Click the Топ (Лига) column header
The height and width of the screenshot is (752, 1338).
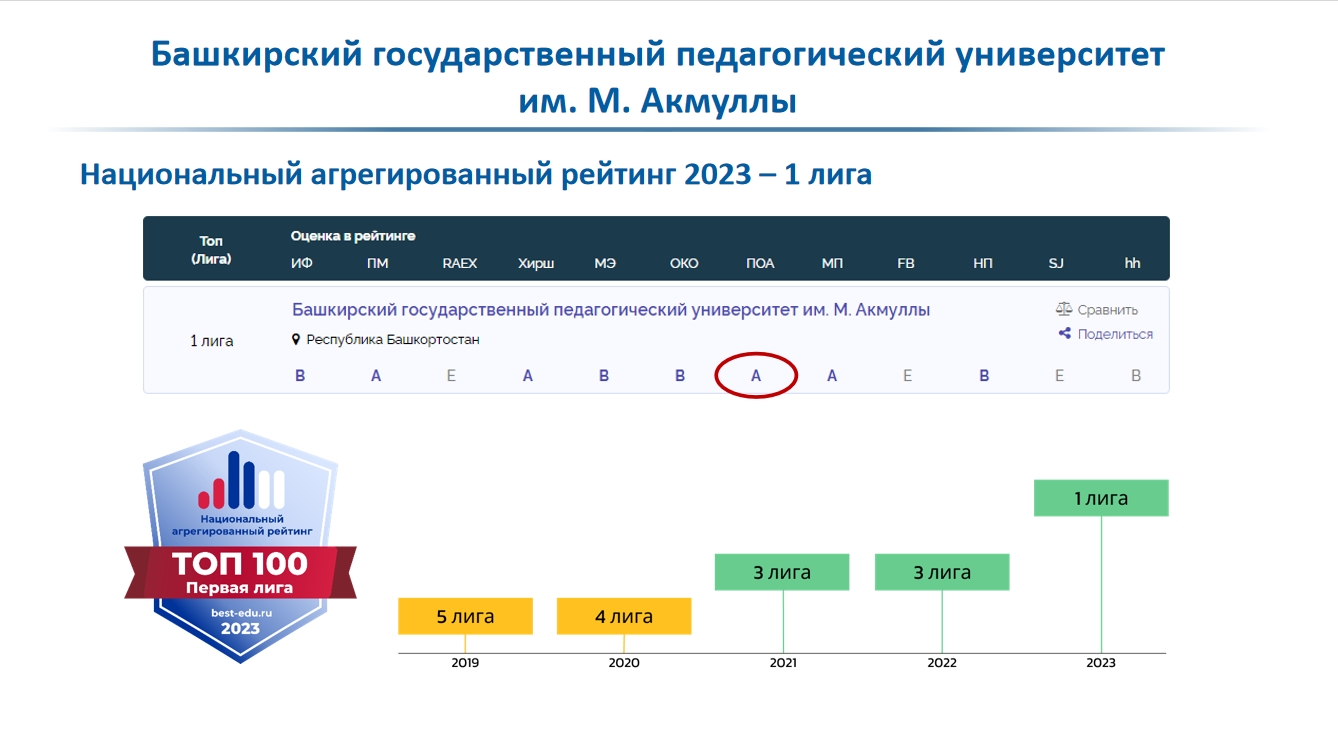[x=211, y=250]
